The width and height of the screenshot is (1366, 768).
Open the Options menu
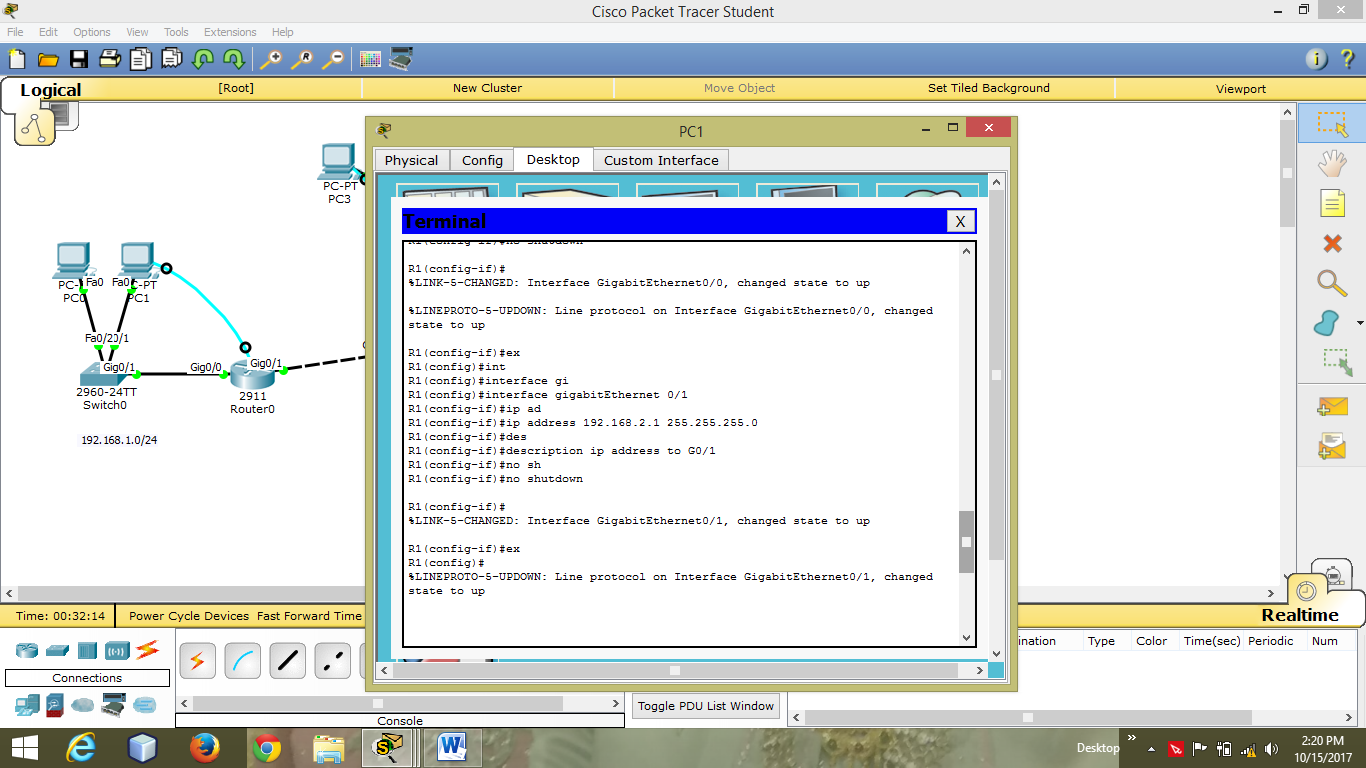[x=92, y=32]
